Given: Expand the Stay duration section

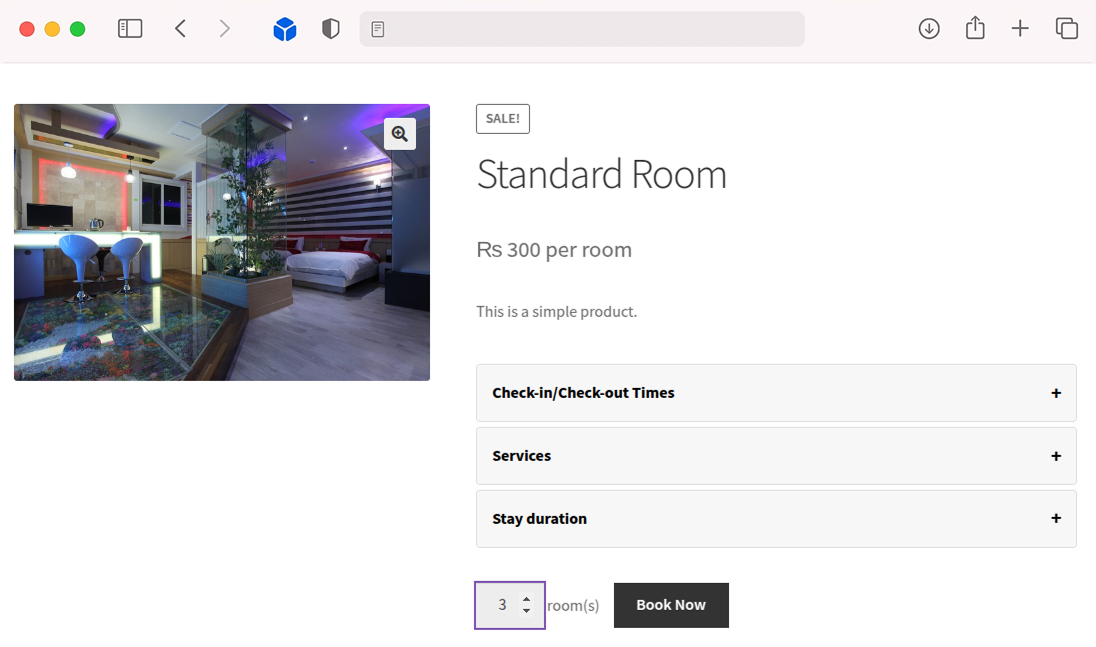Looking at the screenshot, I should (x=776, y=519).
